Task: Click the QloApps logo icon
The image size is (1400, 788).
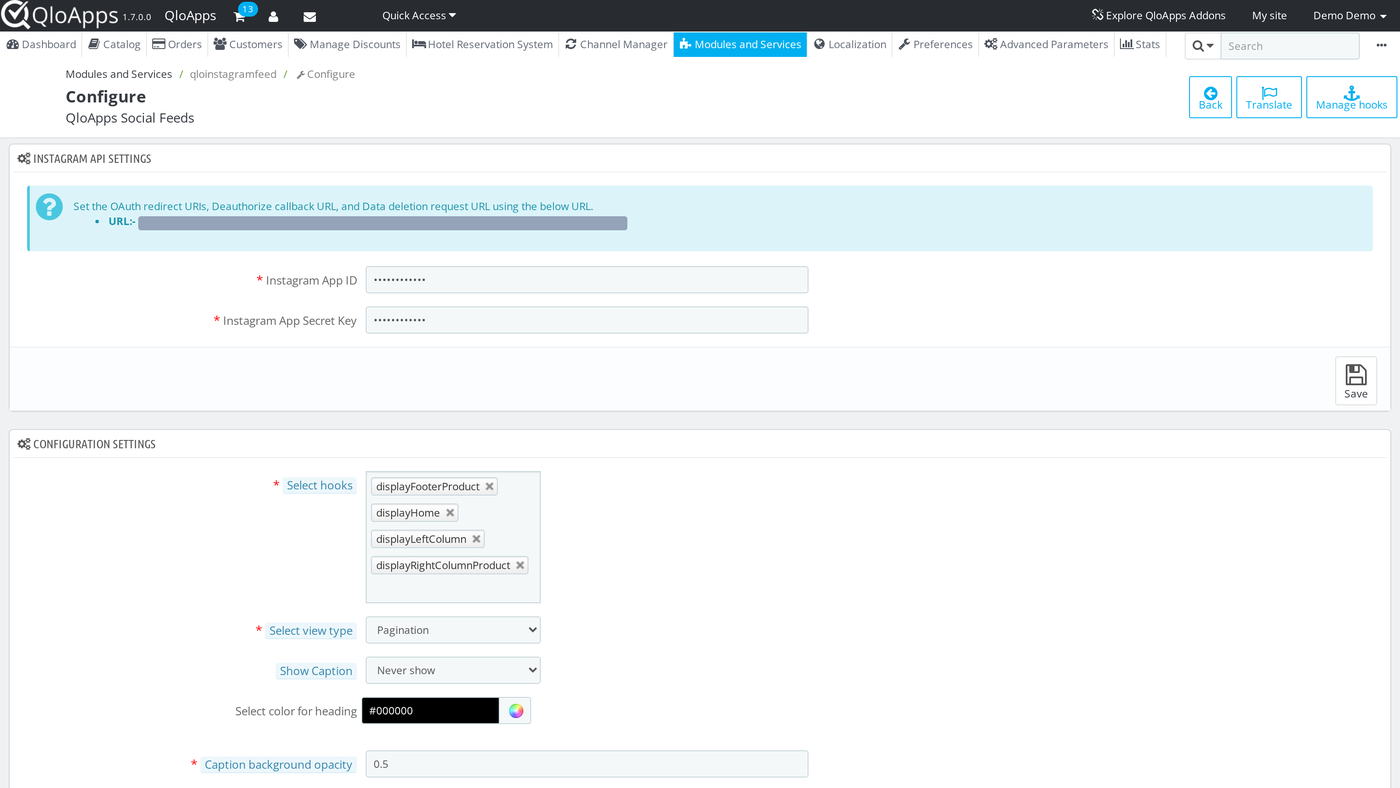Action: coord(15,15)
